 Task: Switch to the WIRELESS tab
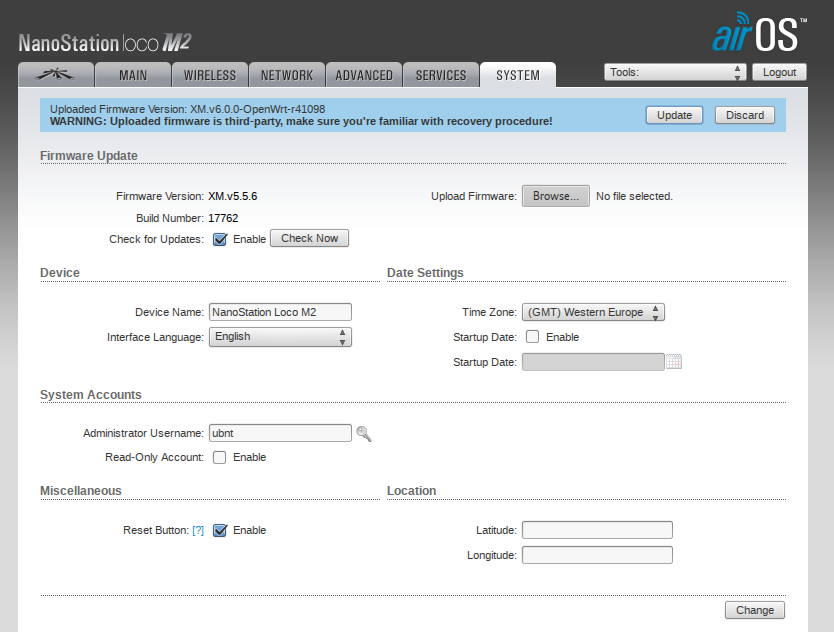coord(210,75)
